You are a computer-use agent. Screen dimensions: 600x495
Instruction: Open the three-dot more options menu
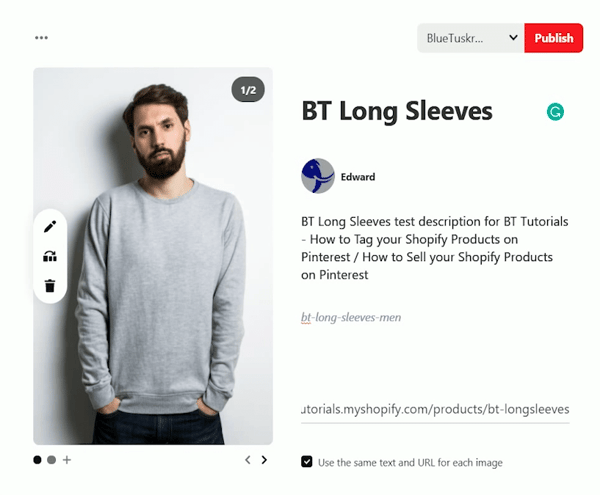pyautogui.click(x=41, y=37)
